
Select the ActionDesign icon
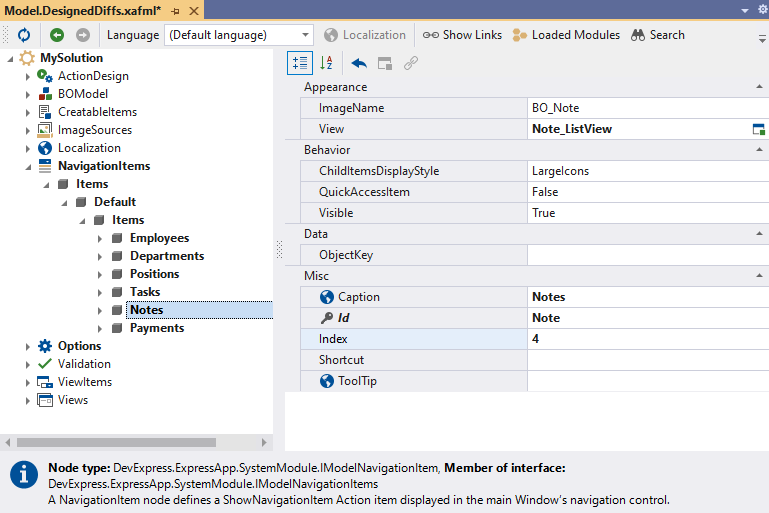tap(45, 76)
